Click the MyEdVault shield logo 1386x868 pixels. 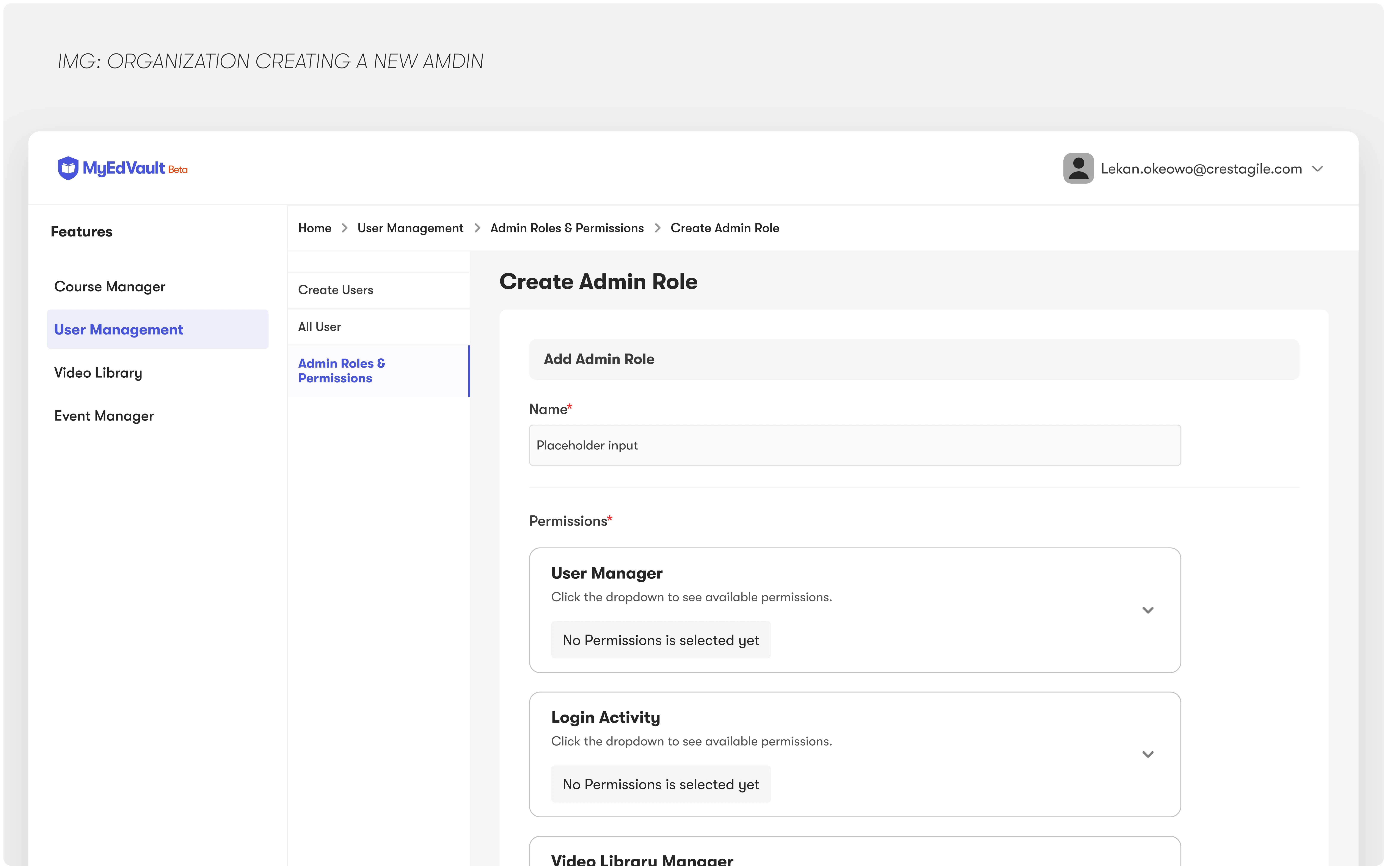pos(68,168)
